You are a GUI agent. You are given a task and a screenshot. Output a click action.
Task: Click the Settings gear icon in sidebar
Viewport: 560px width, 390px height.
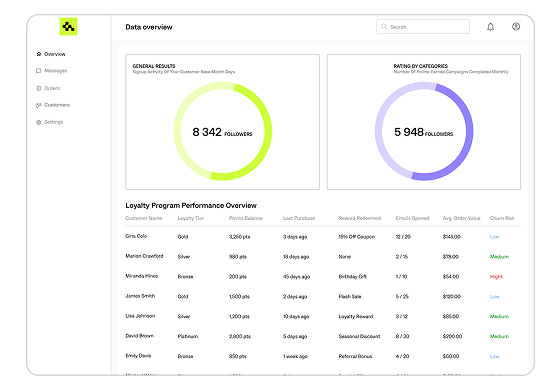tap(39, 122)
